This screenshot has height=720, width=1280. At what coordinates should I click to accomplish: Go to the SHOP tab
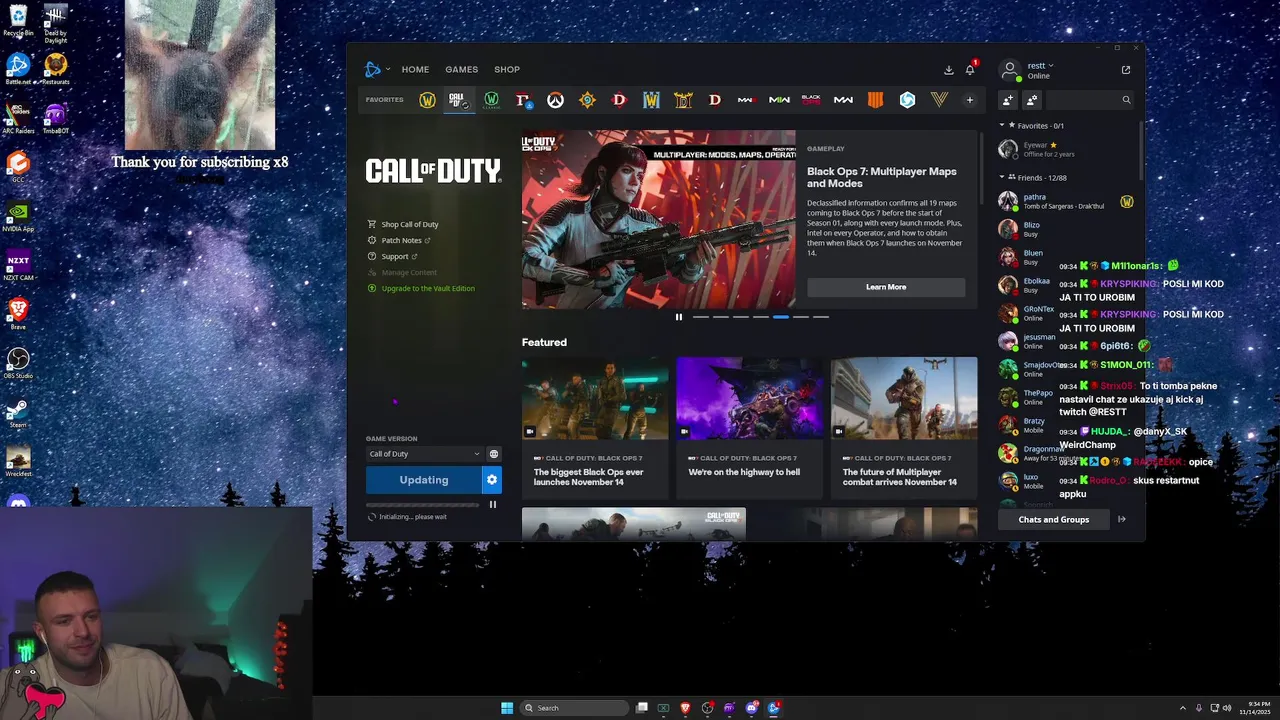pos(507,70)
